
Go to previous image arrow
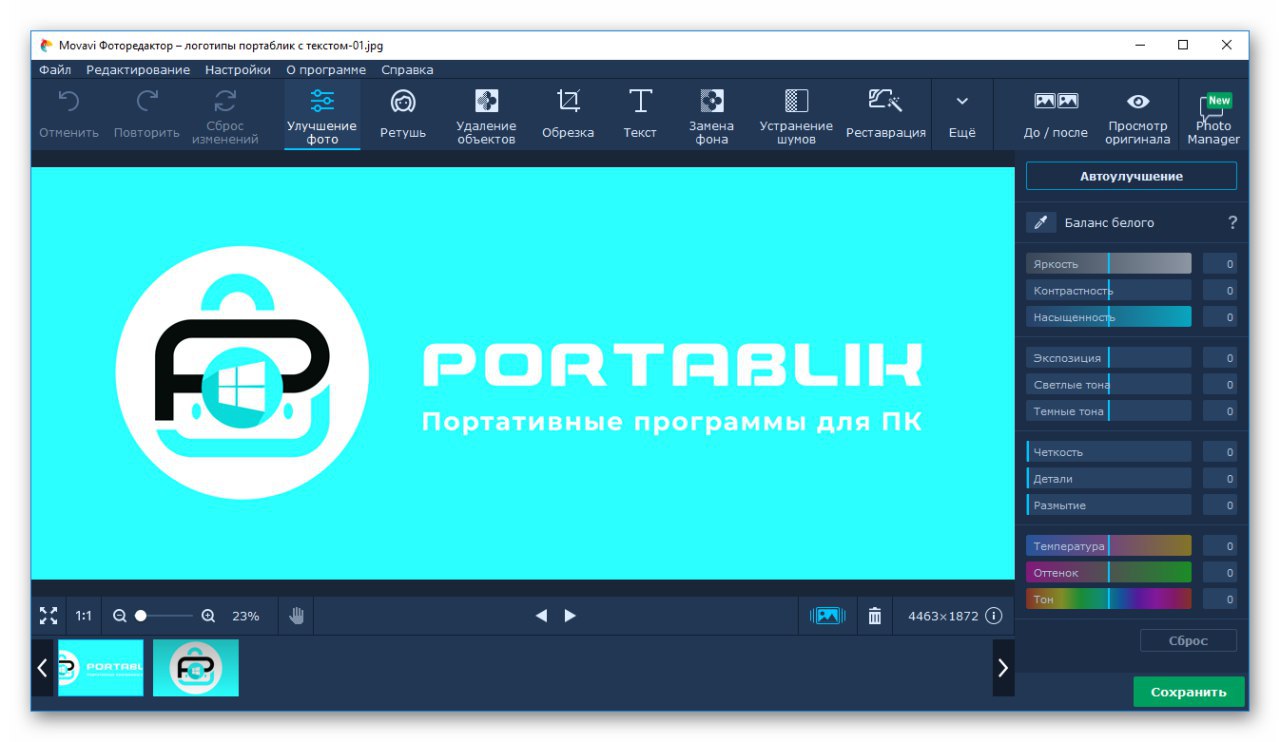(541, 616)
